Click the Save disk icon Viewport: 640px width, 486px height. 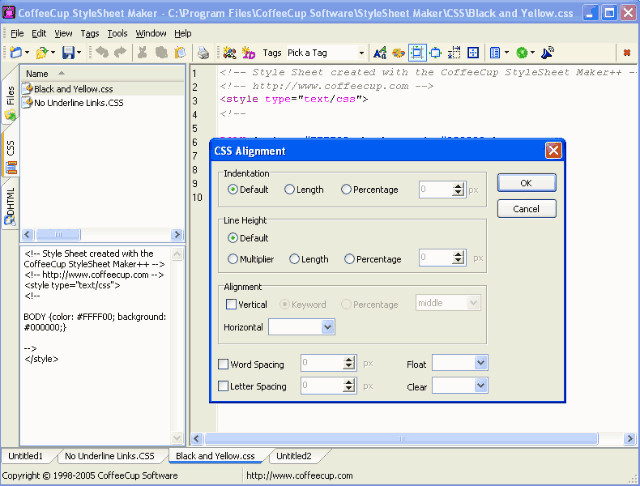point(68,53)
